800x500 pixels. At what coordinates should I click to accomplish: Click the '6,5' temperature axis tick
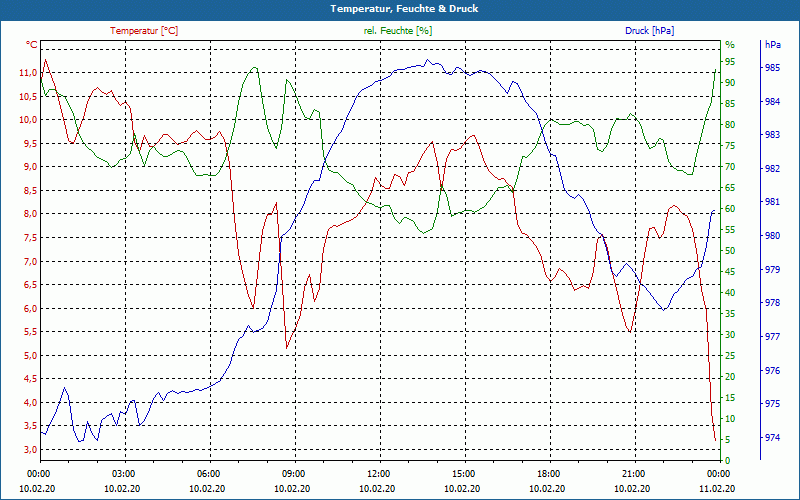click(x=30, y=285)
